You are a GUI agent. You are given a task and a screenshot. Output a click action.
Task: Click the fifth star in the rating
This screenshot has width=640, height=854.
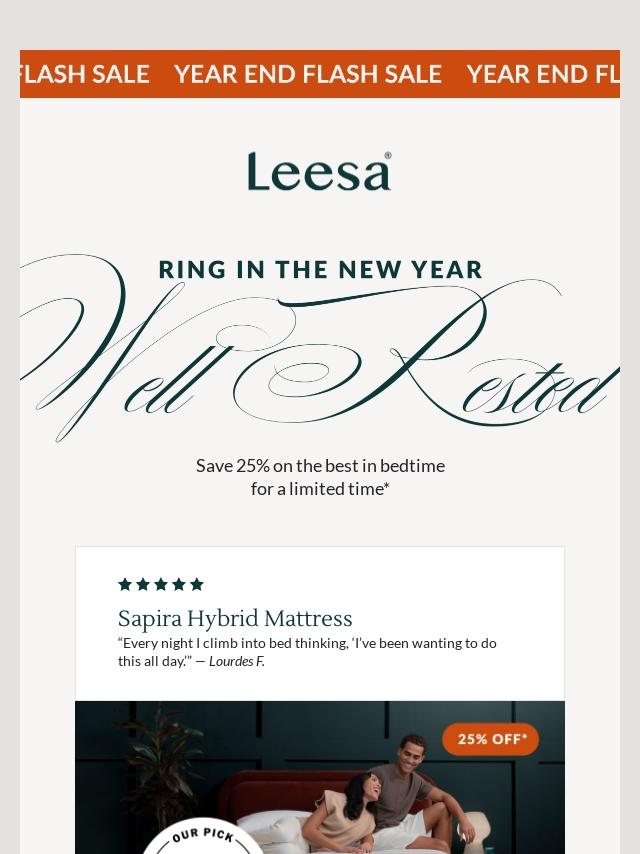(x=197, y=584)
